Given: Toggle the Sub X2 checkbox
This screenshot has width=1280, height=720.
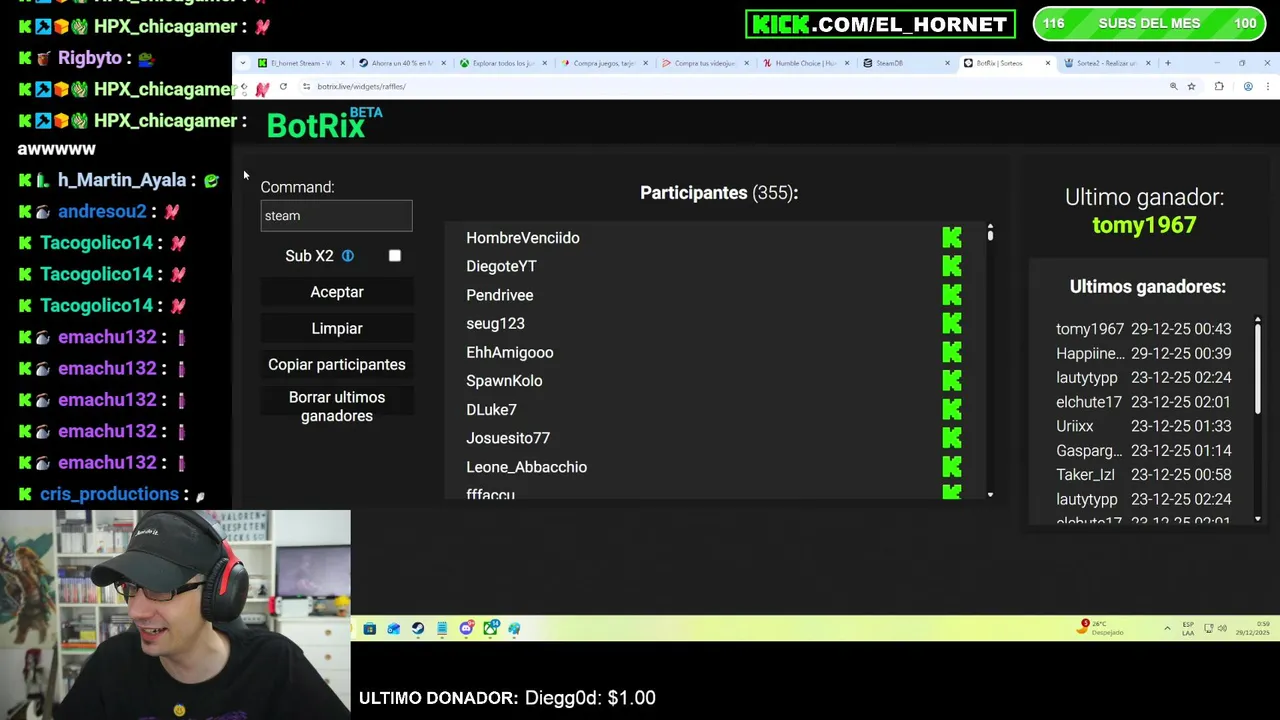Looking at the screenshot, I should point(395,256).
